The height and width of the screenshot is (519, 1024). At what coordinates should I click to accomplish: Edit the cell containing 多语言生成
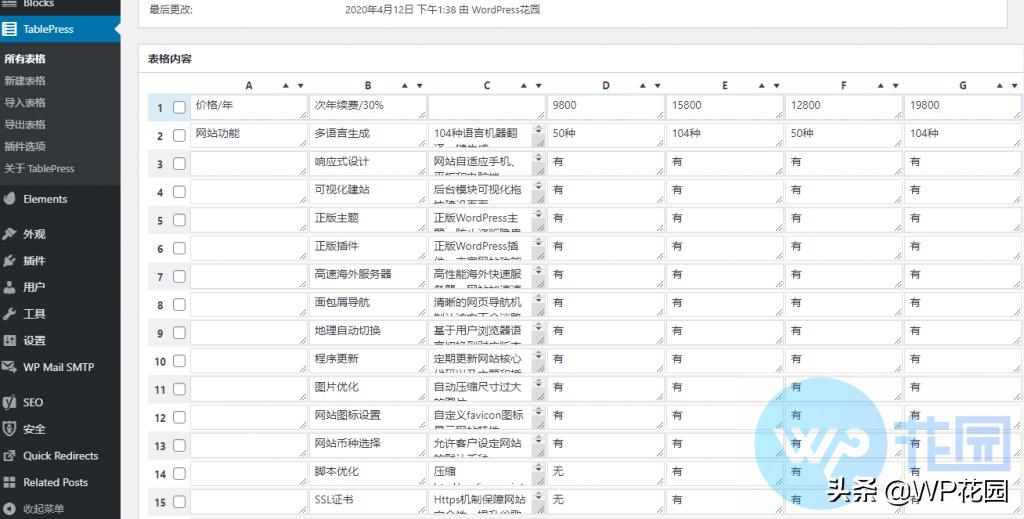(368, 136)
